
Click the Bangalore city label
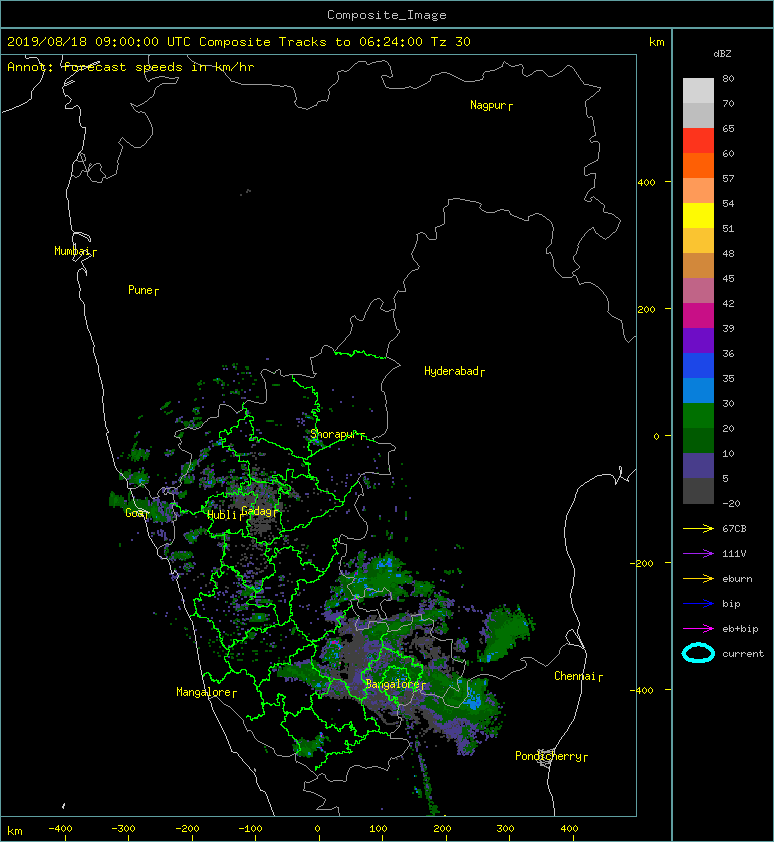tap(392, 684)
